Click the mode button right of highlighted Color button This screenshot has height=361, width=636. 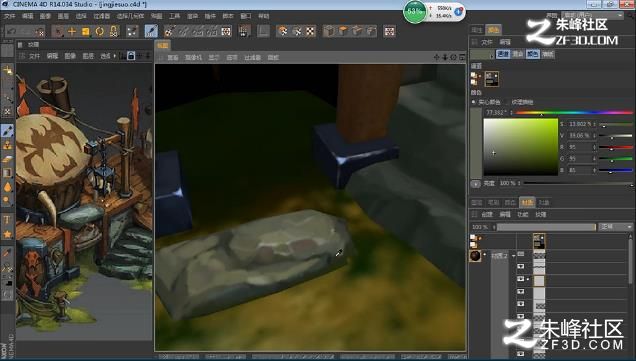[548, 54]
